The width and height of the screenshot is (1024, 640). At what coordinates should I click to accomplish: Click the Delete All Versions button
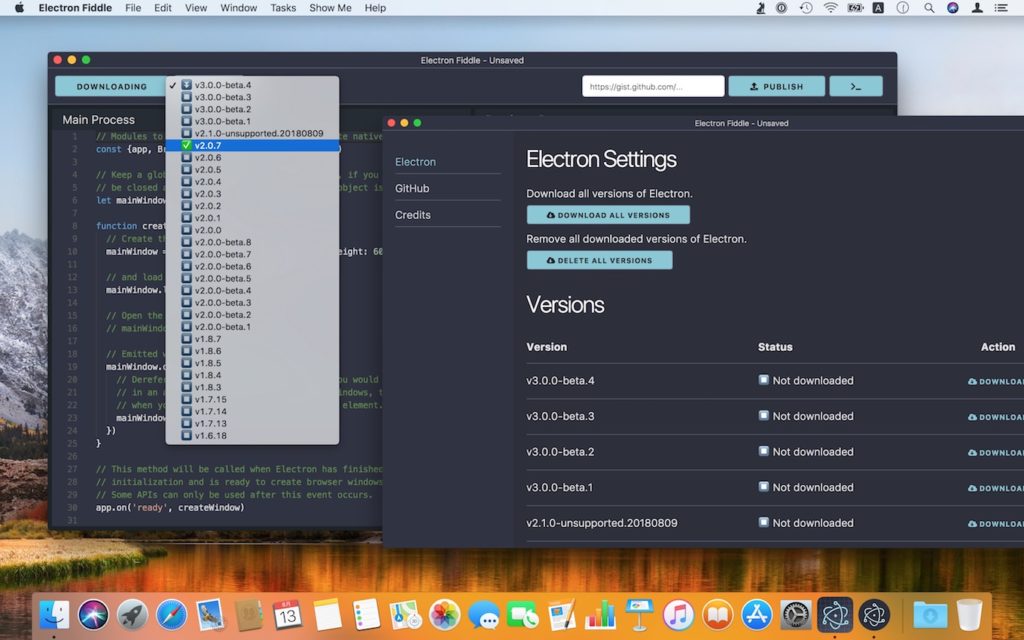(599, 260)
